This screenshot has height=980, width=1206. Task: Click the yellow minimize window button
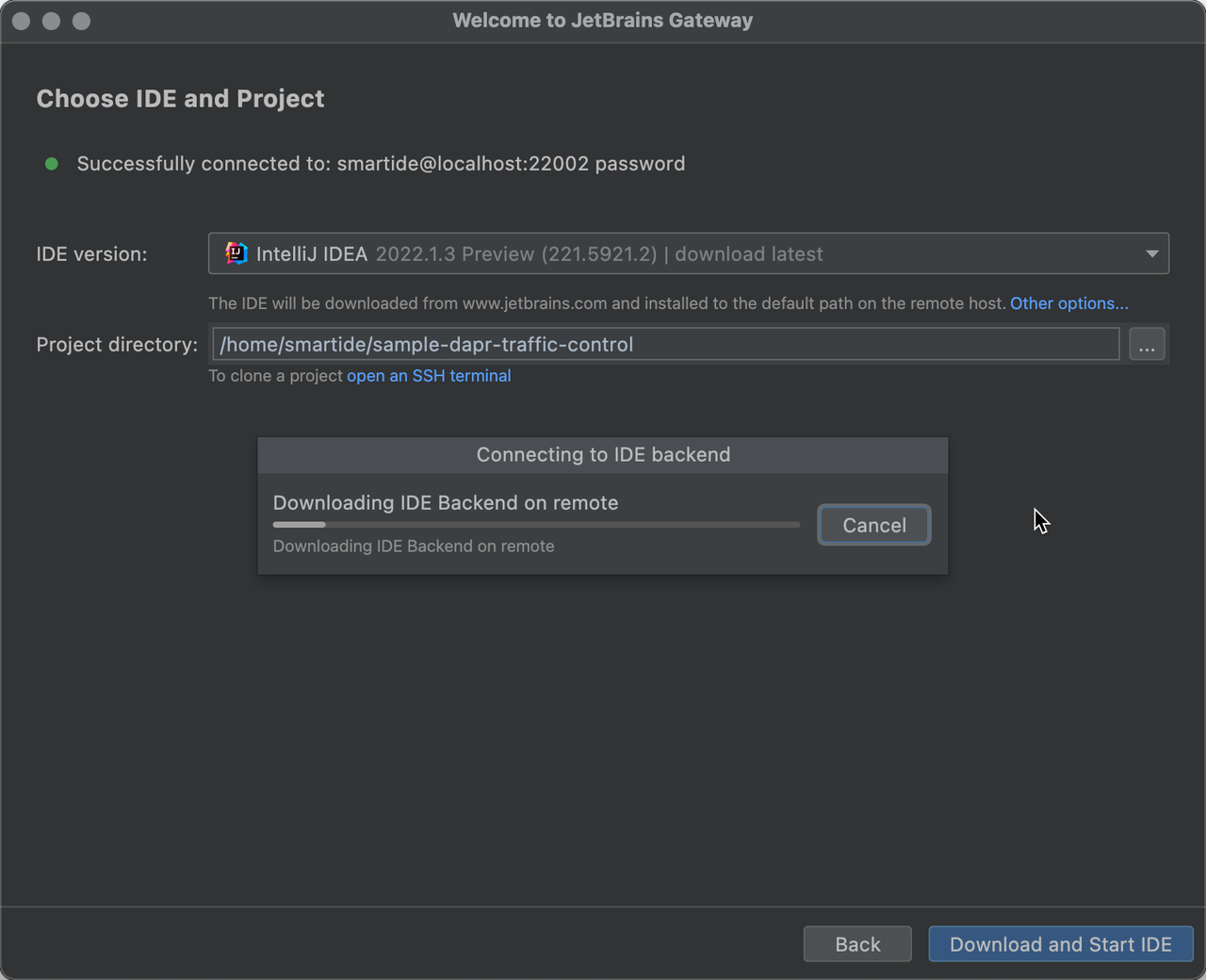pos(51,21)
